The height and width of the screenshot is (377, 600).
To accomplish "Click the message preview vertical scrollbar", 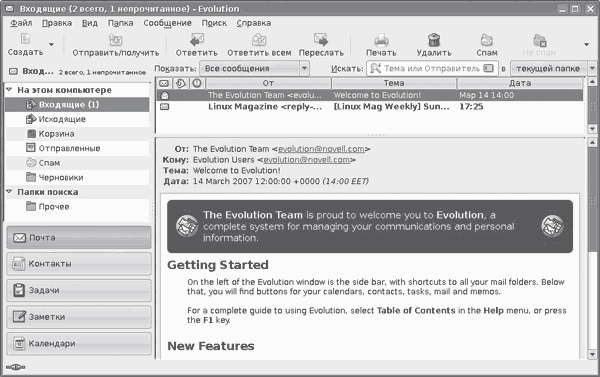I will tap(592, 249).
